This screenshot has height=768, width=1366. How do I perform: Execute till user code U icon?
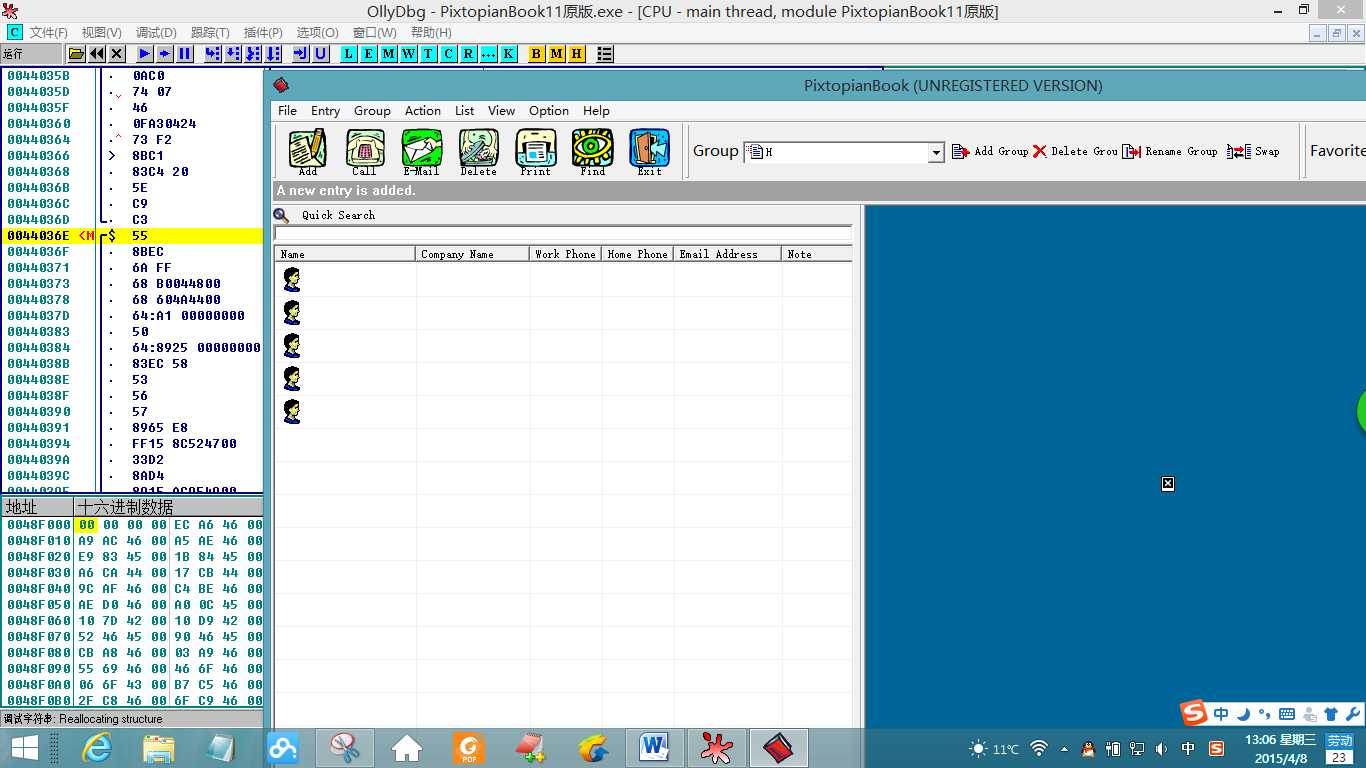(321, 54)
